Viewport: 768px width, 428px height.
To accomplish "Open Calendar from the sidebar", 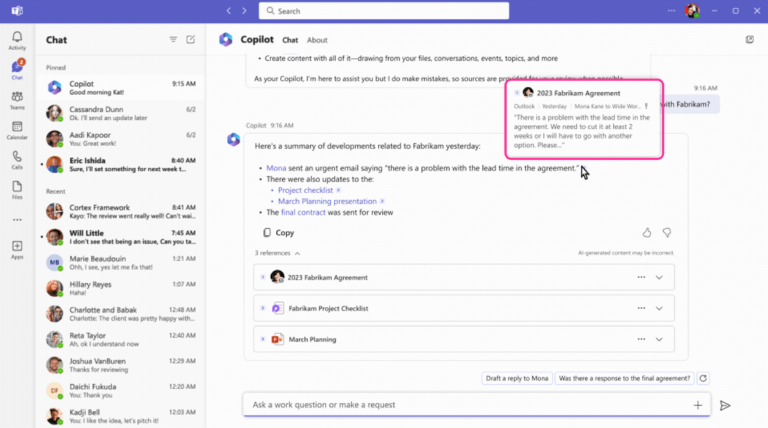I will [17, 130].
